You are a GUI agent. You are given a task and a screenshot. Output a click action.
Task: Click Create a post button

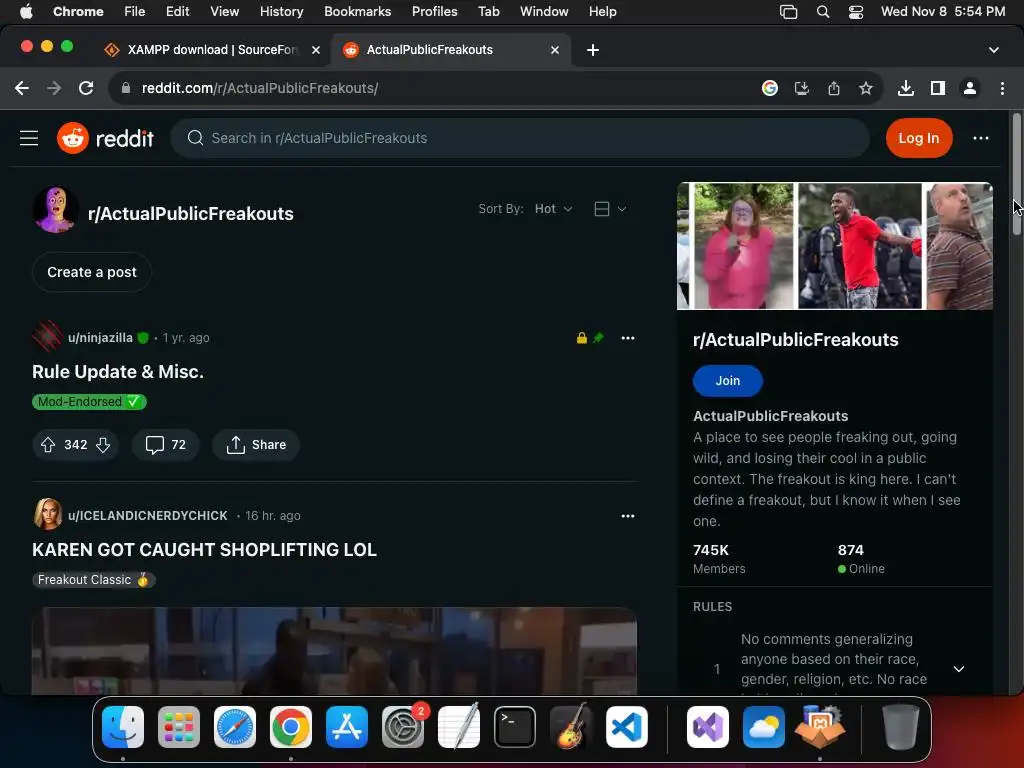[92, 272]
